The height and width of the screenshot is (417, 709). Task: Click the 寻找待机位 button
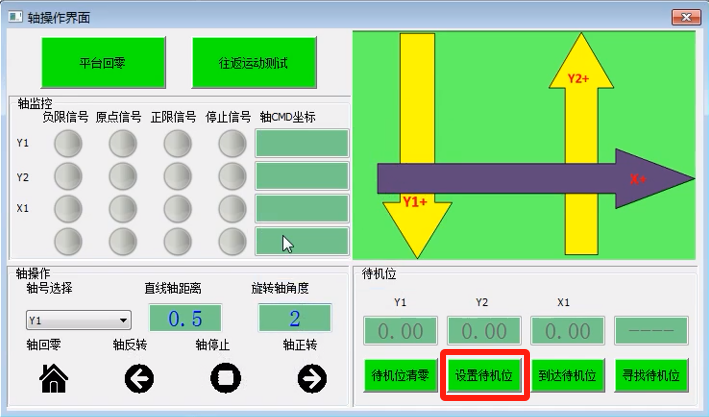coord(651,376)
